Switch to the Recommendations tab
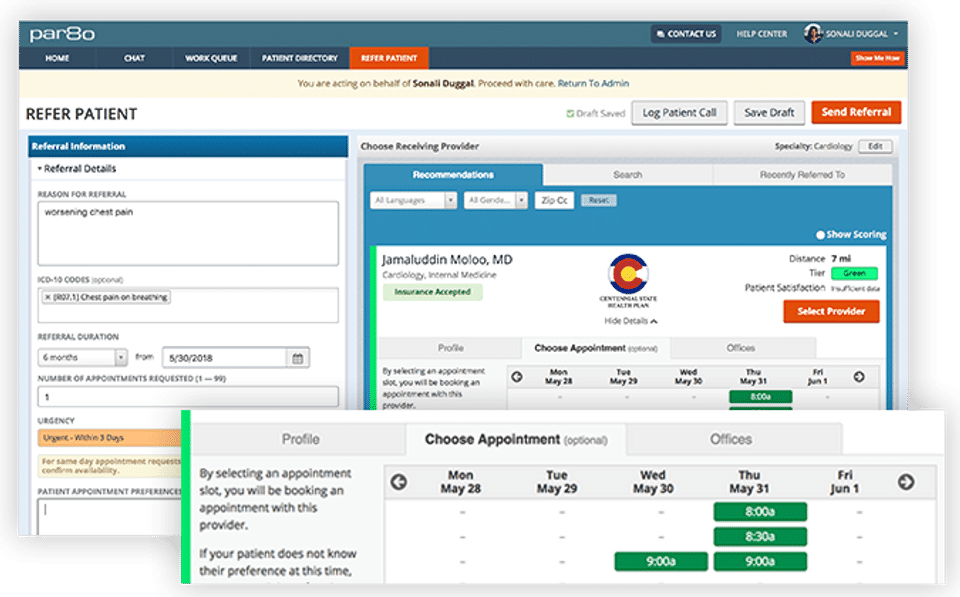Viewport: 960px width, 597px height. (x=453, y=175)
